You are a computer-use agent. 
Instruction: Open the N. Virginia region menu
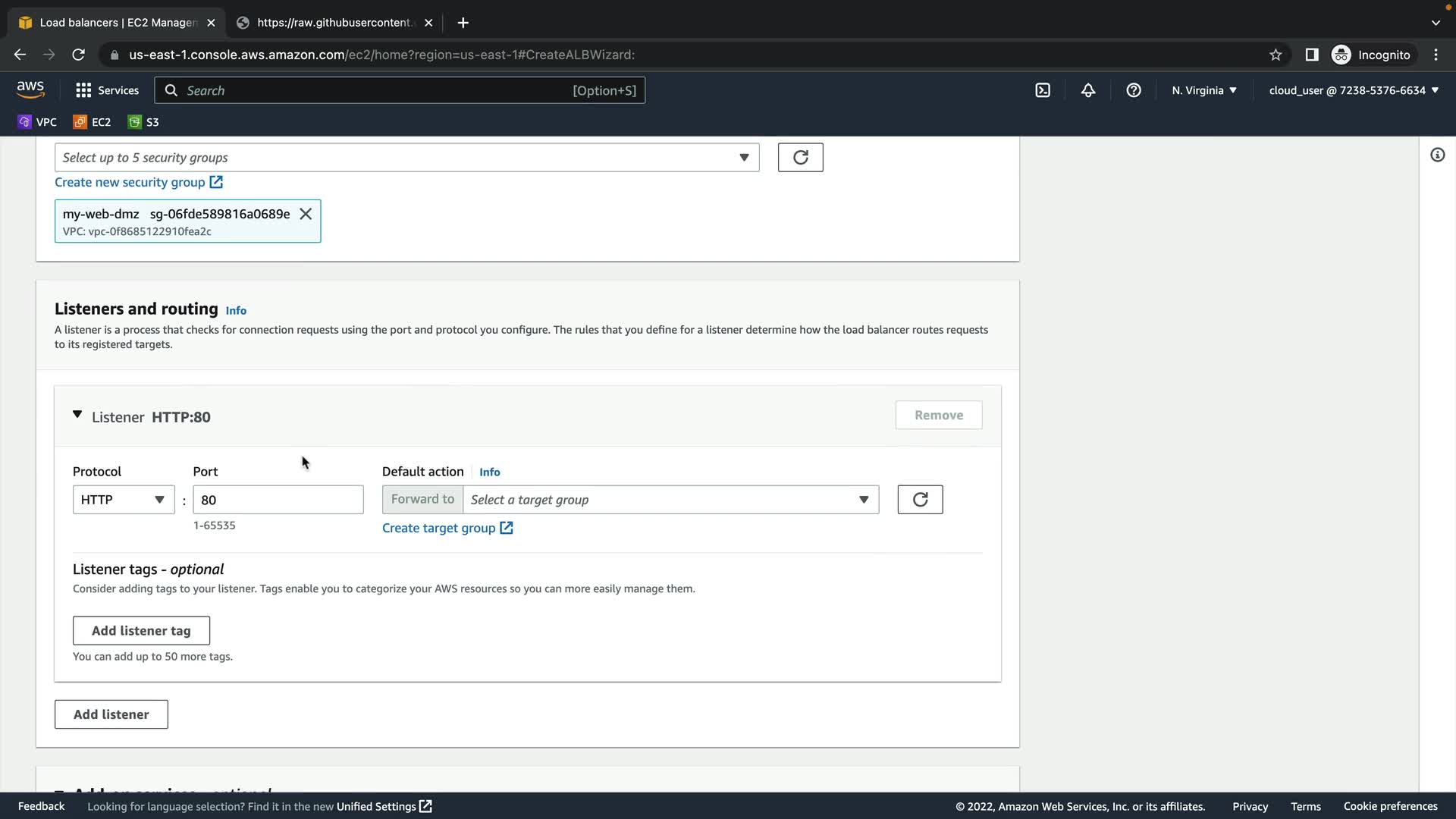click(x=1204, y=90)
